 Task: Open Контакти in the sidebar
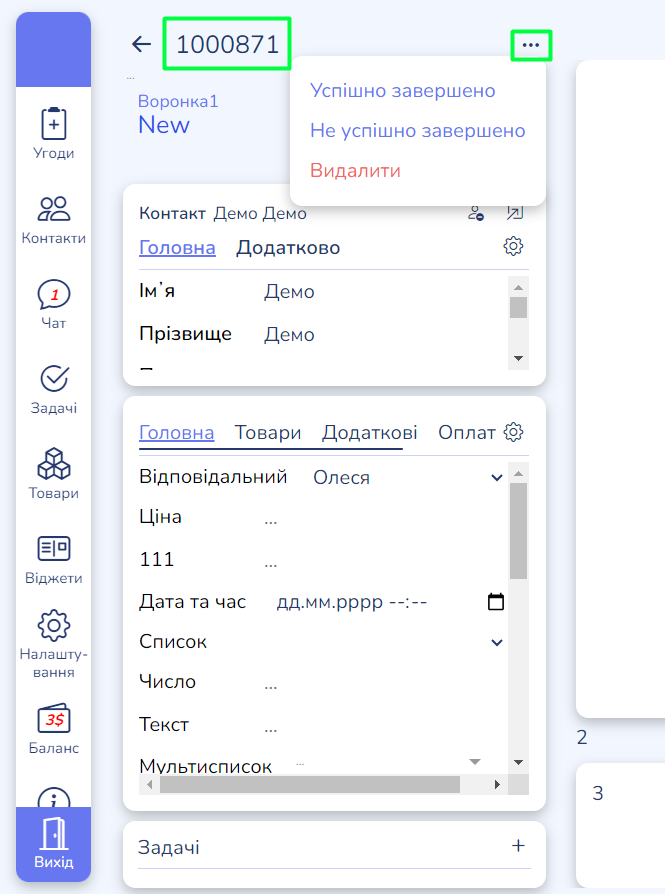53,219
